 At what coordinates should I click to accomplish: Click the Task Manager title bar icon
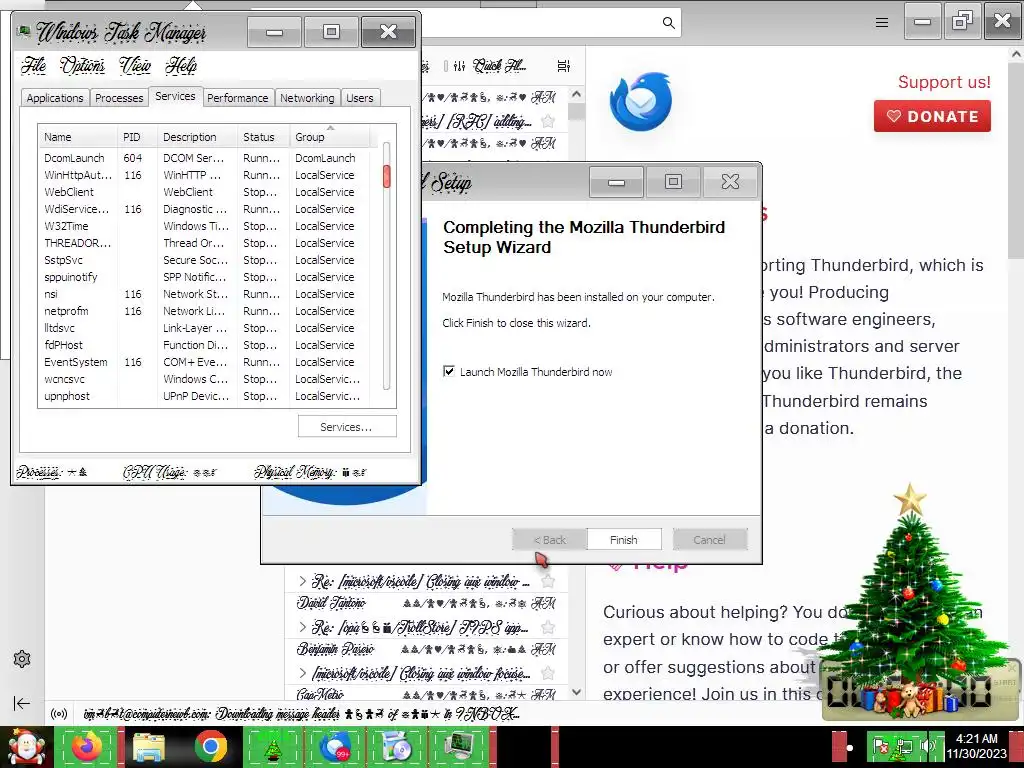pyautogui.click(x=24, y=31)
